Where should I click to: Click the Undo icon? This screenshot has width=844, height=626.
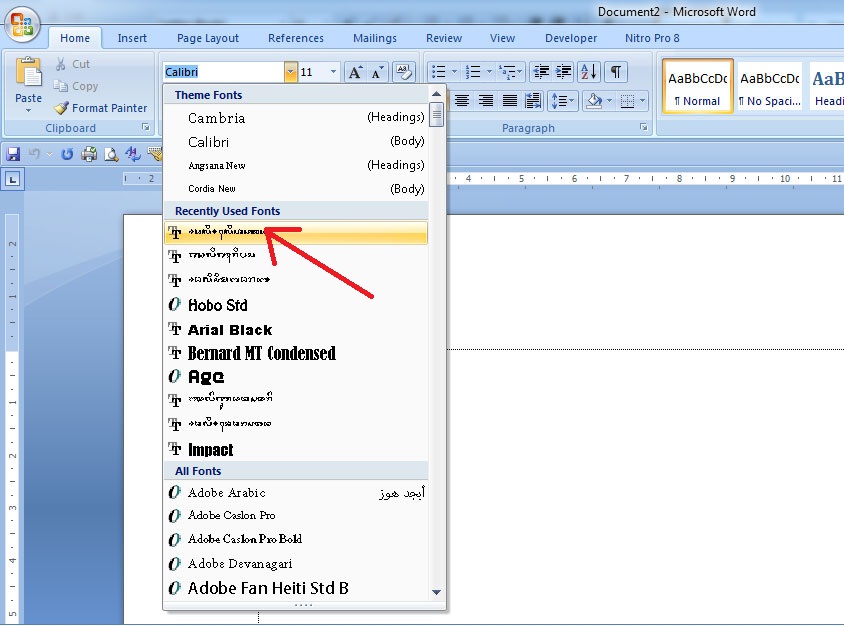(34, 154)
